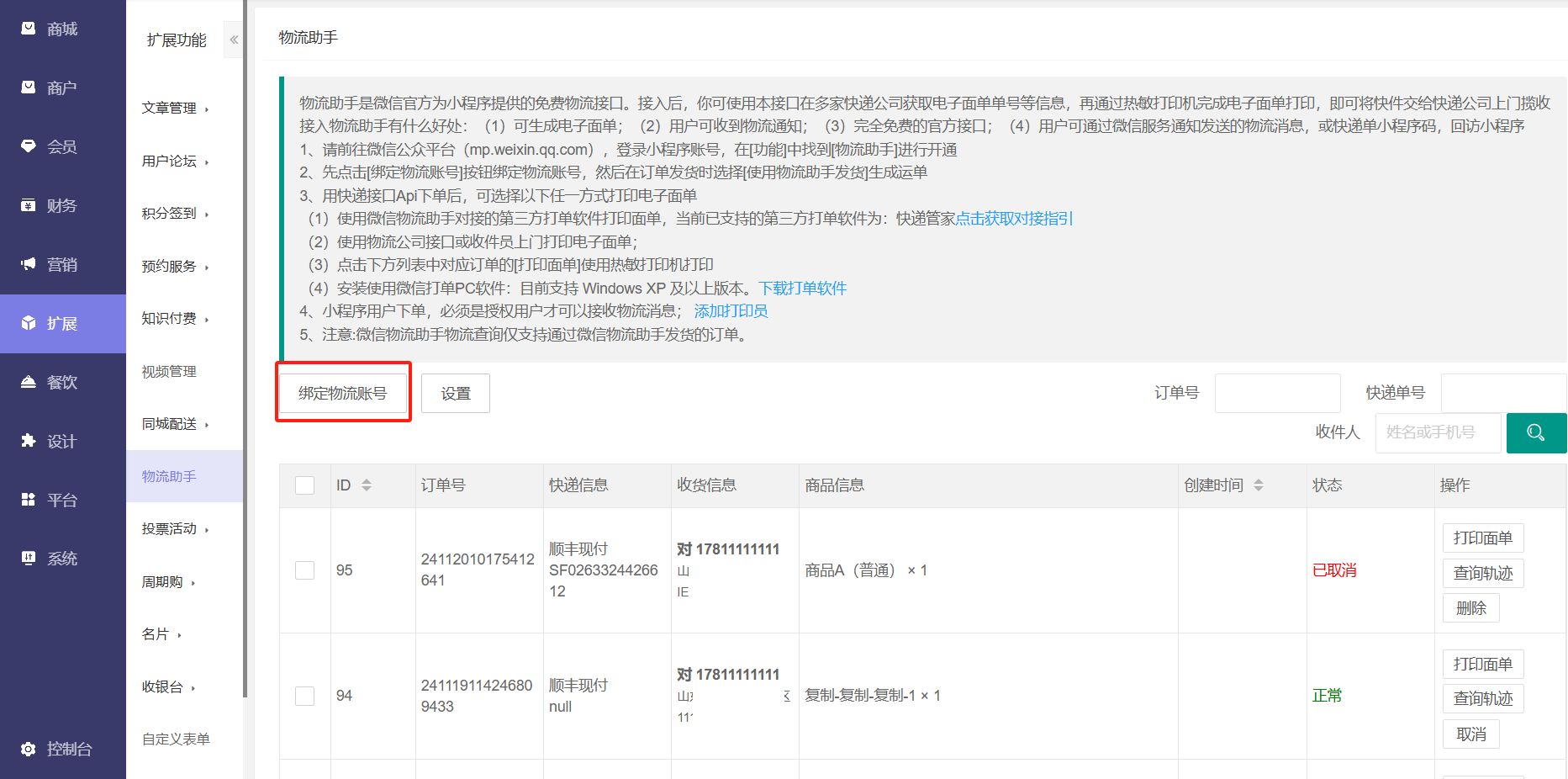Toggle the select-all checkbox in table header
This screenshot has height=779, width=1568.
(x=305, y=485)
